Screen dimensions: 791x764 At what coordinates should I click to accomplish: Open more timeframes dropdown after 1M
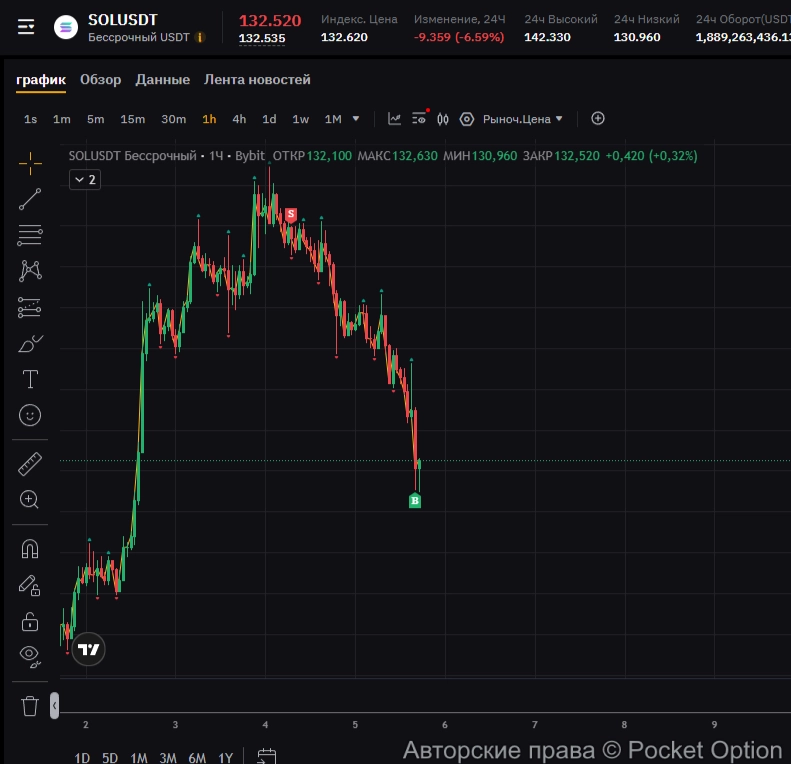tap(356, 119)
